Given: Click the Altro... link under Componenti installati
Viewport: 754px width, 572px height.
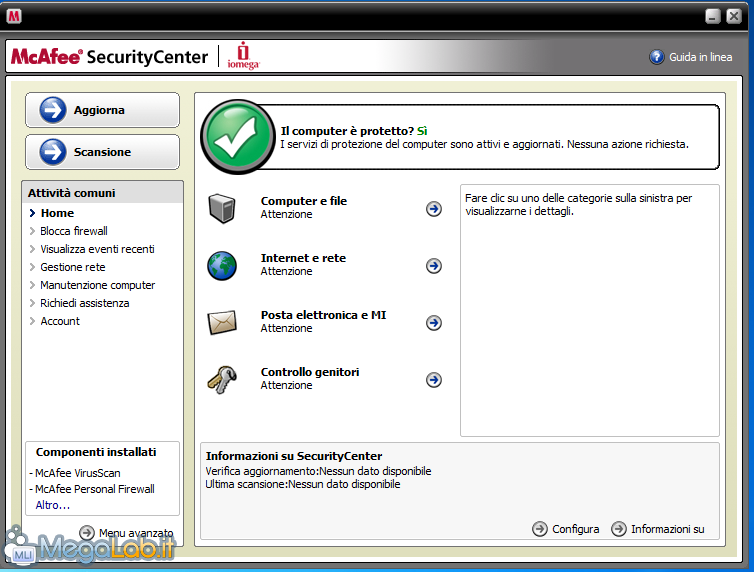Looking at the screenshot, I should 53,505.
